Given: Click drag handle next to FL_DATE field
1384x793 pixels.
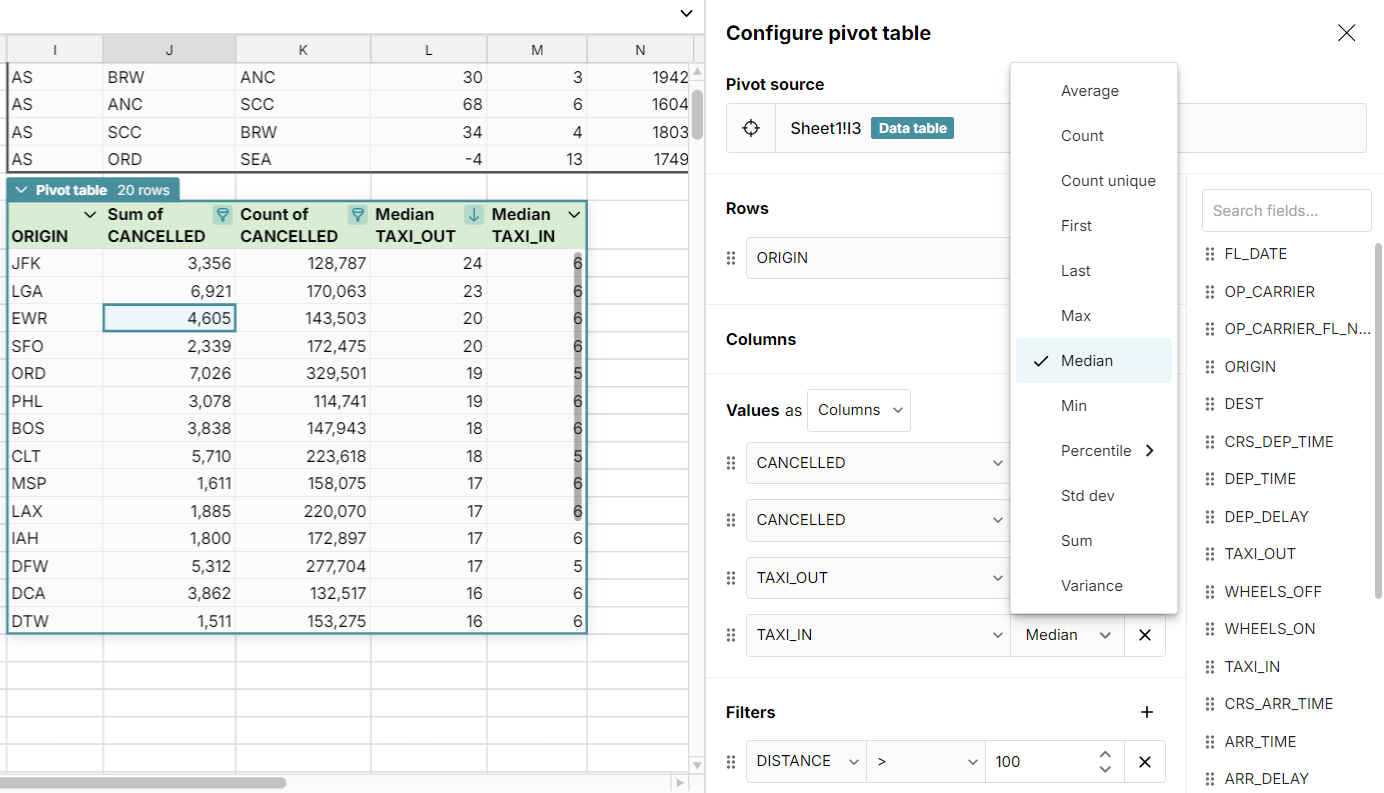Looking at the screenshot, I should 1210,254.
